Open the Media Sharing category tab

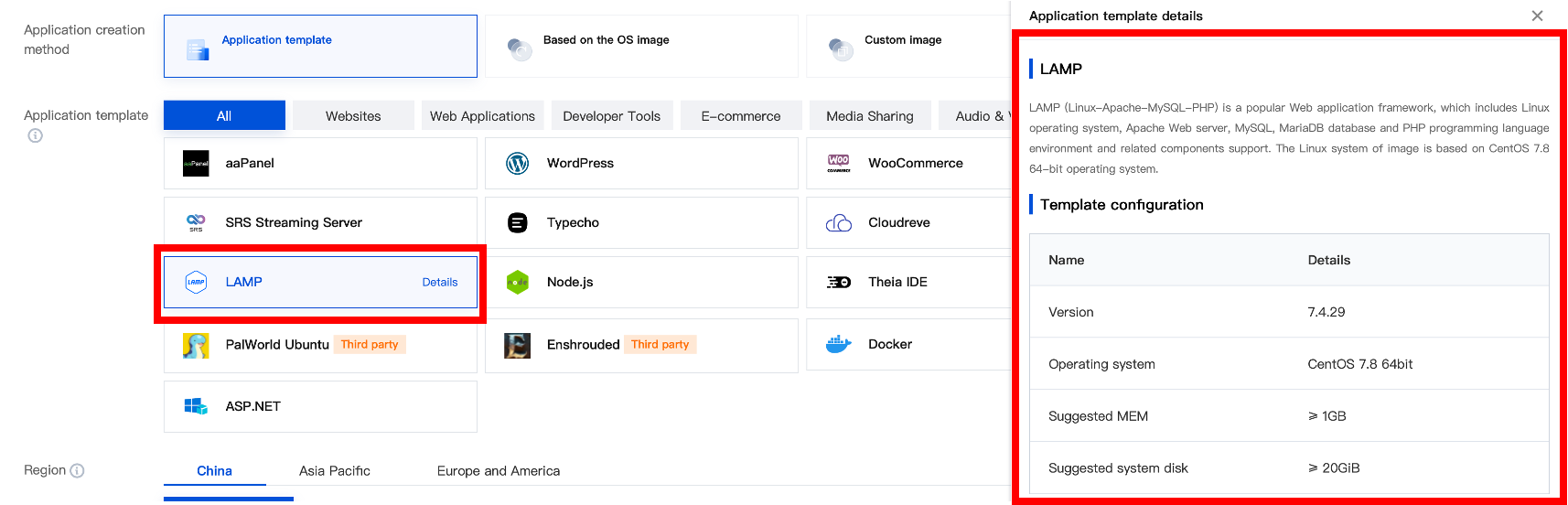click(870, 115)
